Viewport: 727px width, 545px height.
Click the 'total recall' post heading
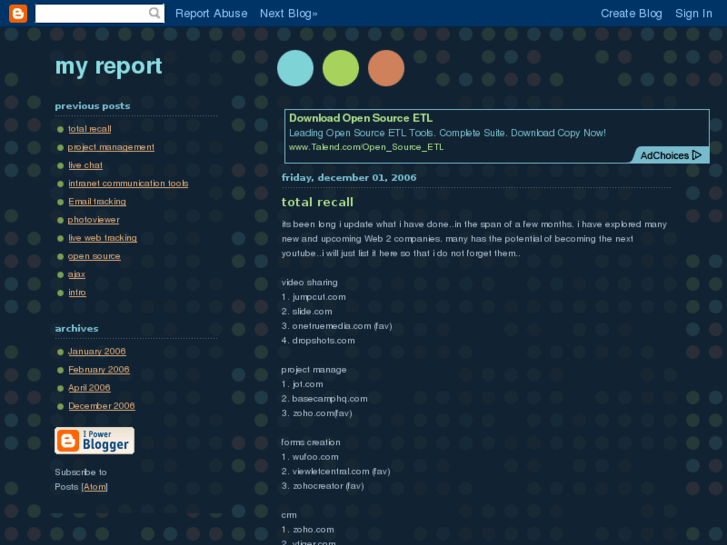(317, 202)
